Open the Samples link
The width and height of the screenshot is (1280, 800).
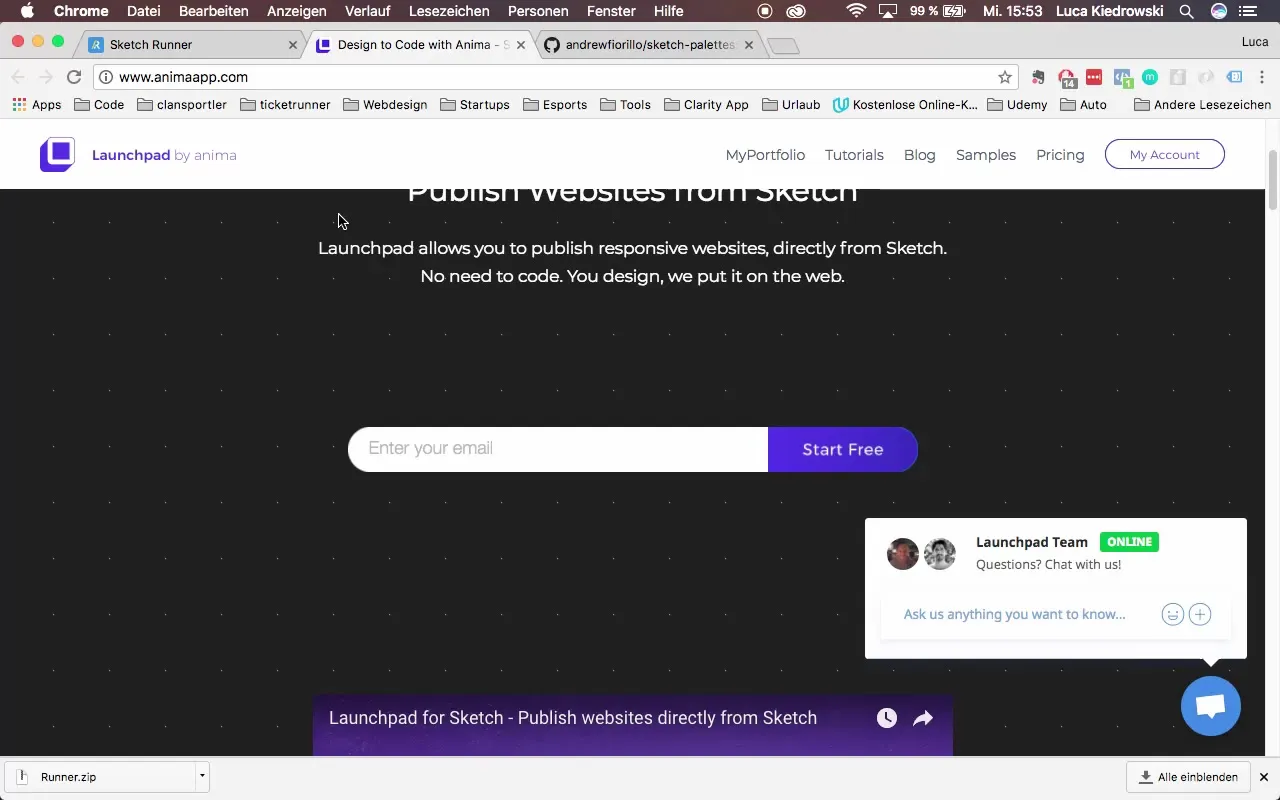pyautogui.click(x=986, y=155)
